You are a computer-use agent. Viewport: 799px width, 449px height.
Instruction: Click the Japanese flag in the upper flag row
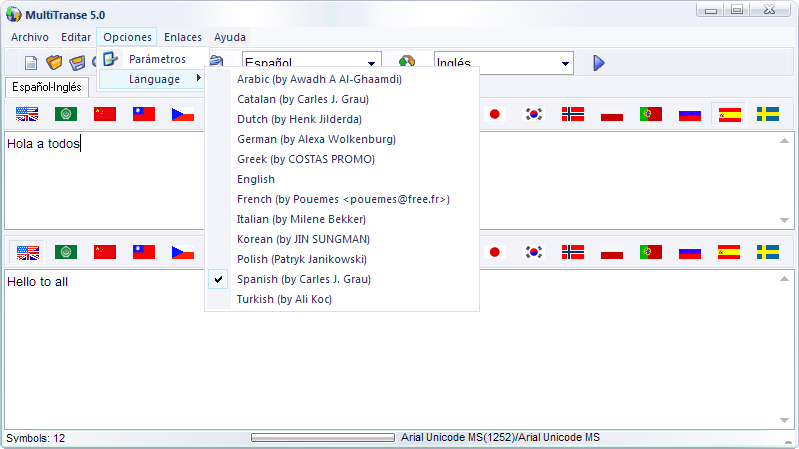pyautogui.click(x=494, y=114)
